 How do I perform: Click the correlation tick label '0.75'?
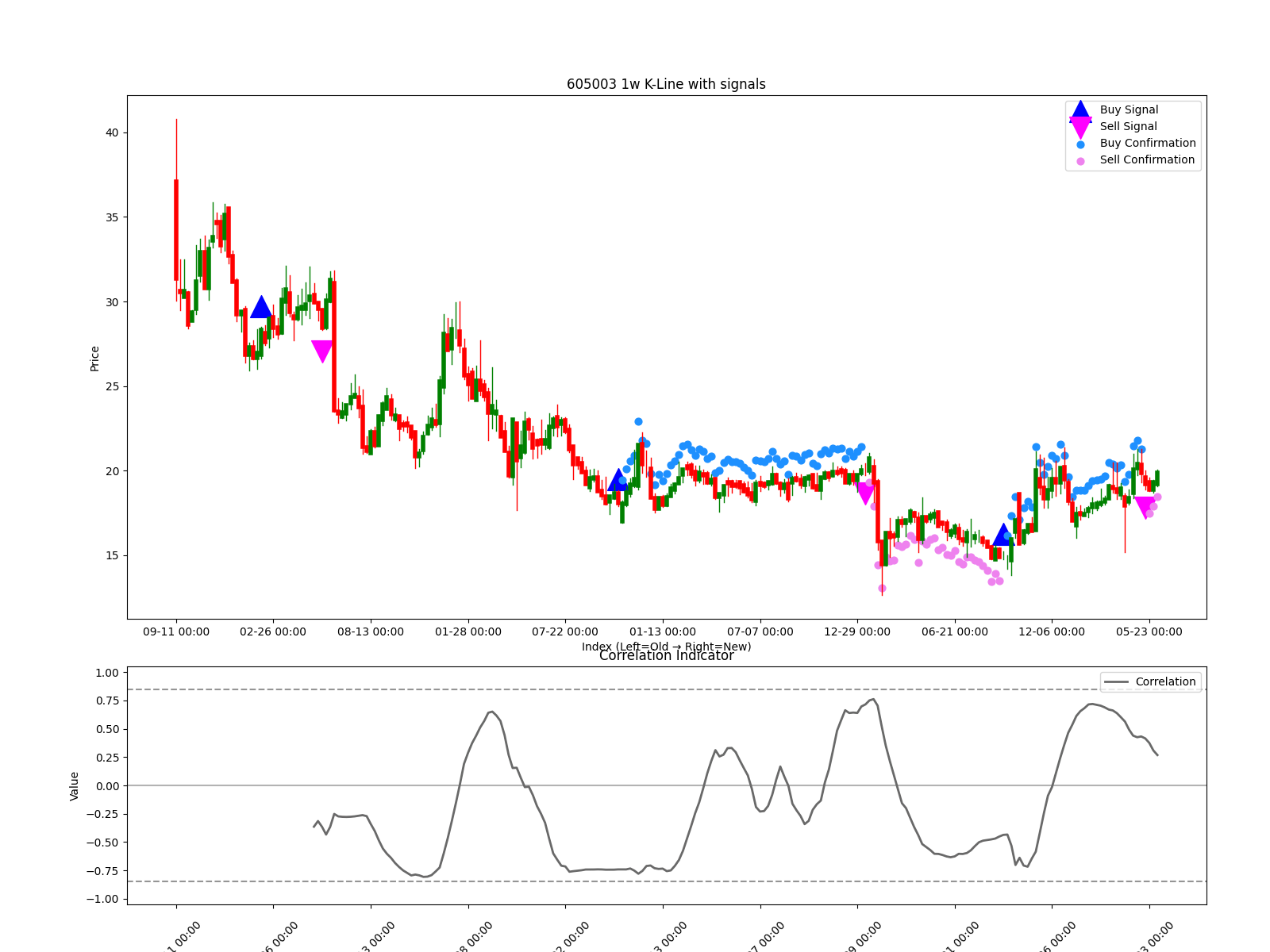click(106, 701)
